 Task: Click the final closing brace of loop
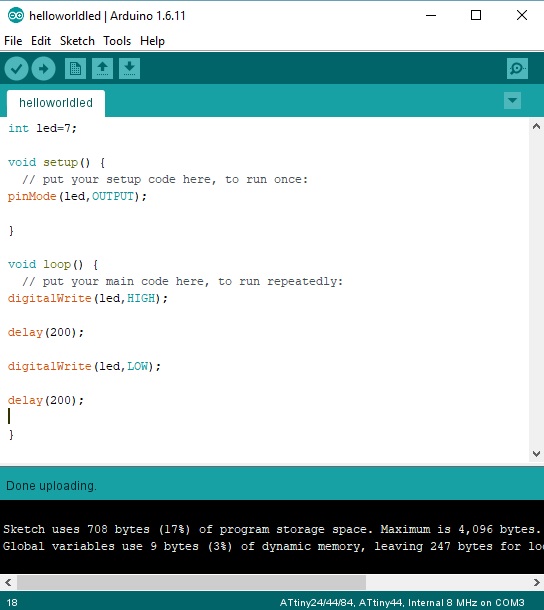(x=11, y=435)
